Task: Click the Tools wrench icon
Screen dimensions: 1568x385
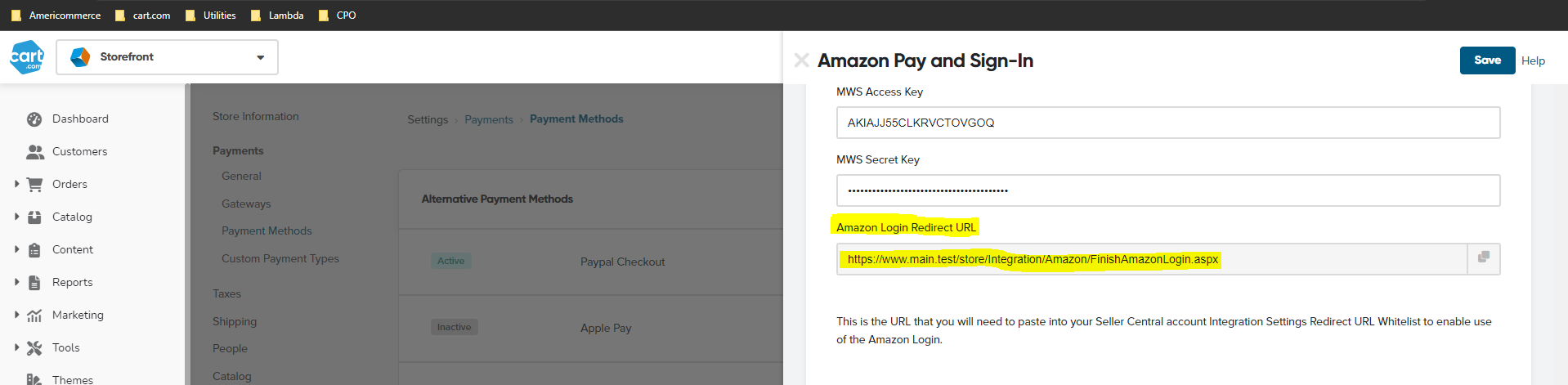Action: coord(34,348)
